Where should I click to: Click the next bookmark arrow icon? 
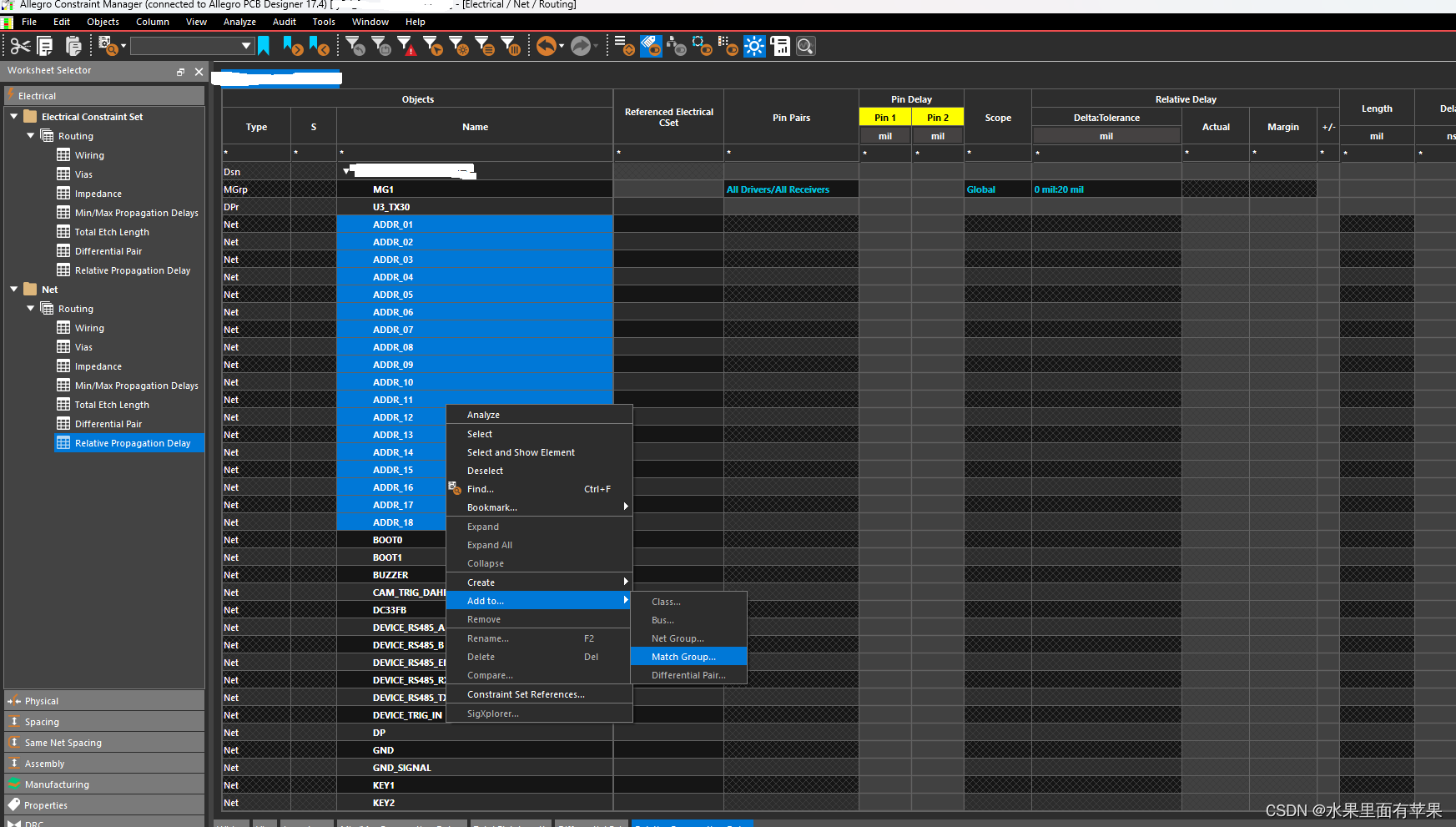[x=292, y=47]
